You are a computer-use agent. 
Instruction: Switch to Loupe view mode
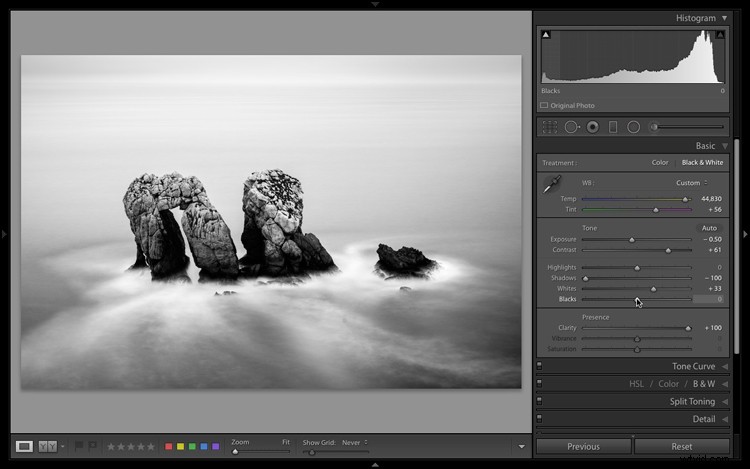(24, 447)
